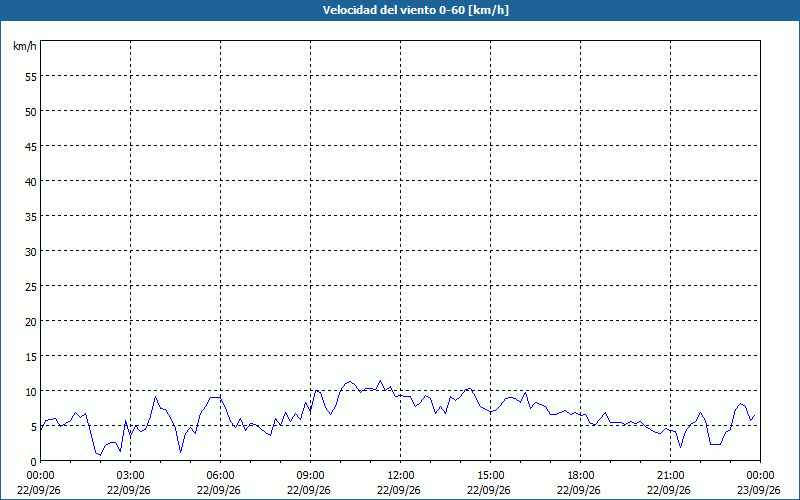Click the 10 value on the y-axis
800x500 pixels.
tap(31, 392)
